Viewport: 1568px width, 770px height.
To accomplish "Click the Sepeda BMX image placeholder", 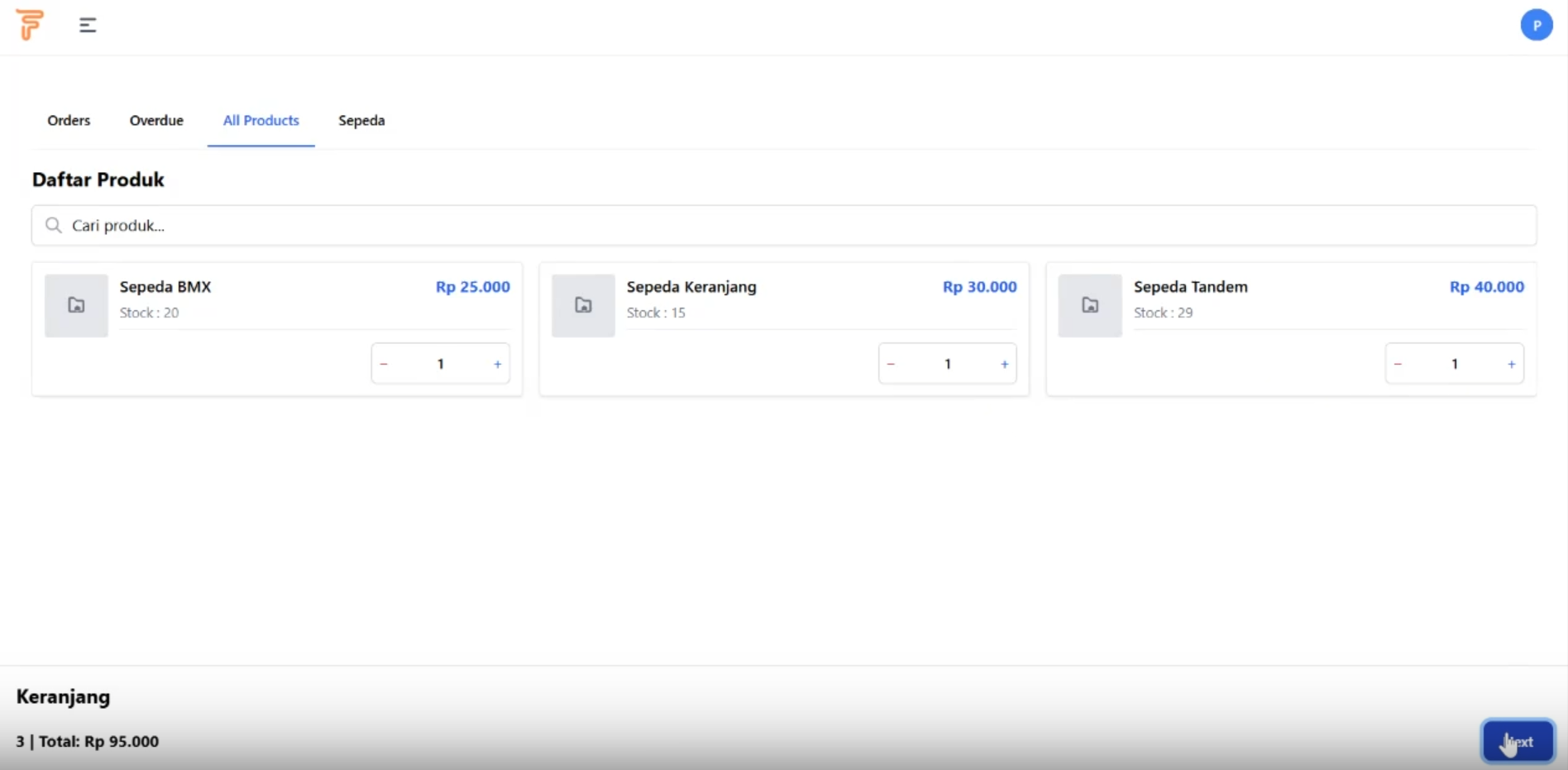I will [x=76, y=305].
